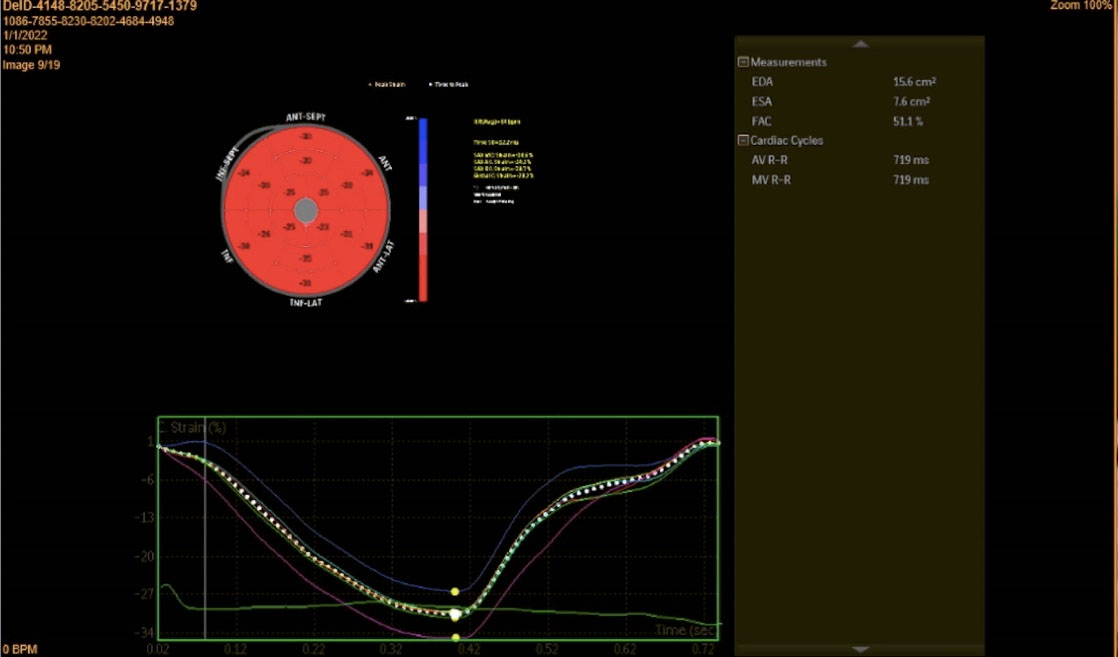Viewport: 1118px width, 657px height.
Task: Select the ANT-SEPT segment label
Action: pos(305,117)
